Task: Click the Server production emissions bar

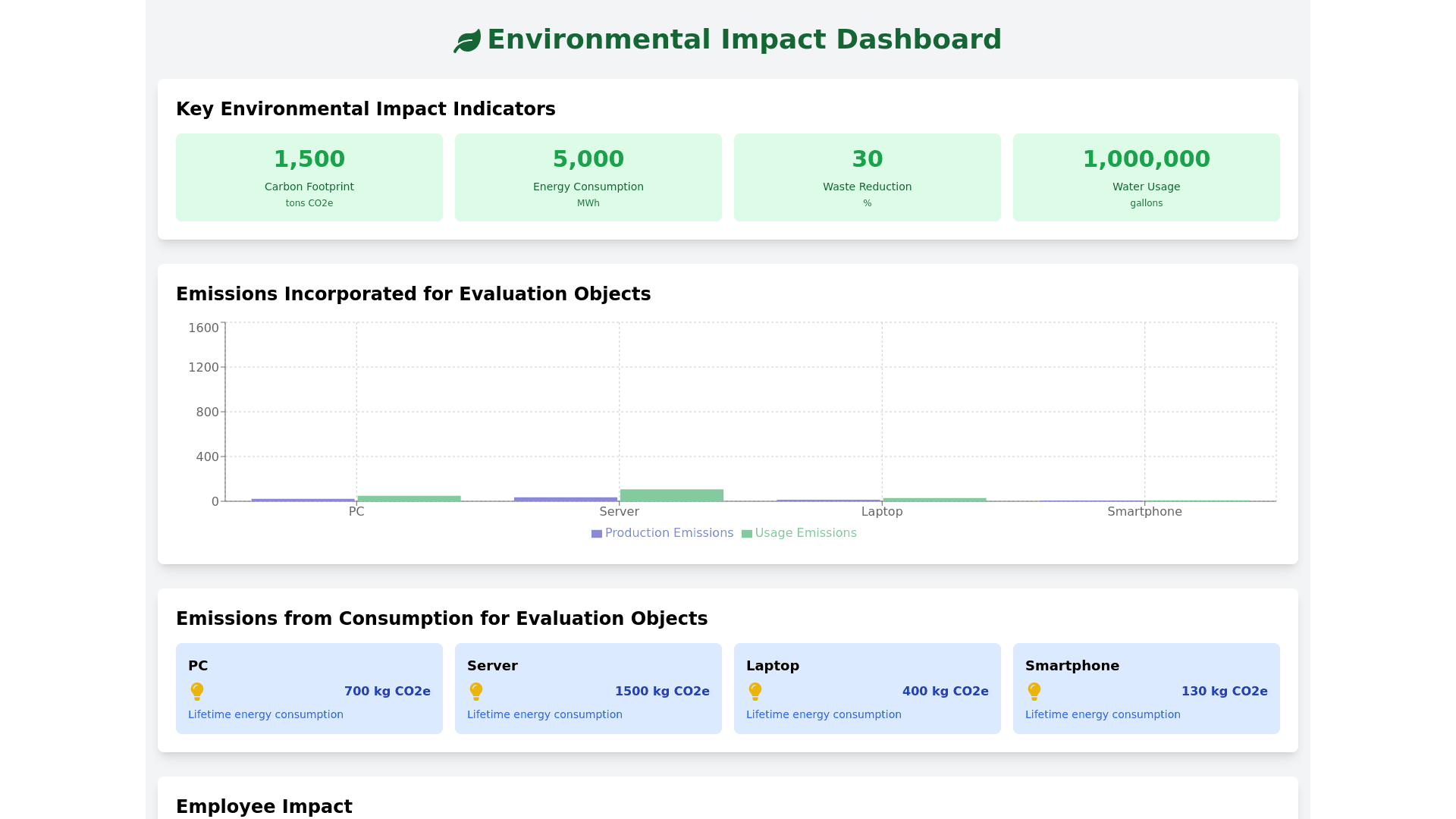Action: tap(566, 499)
